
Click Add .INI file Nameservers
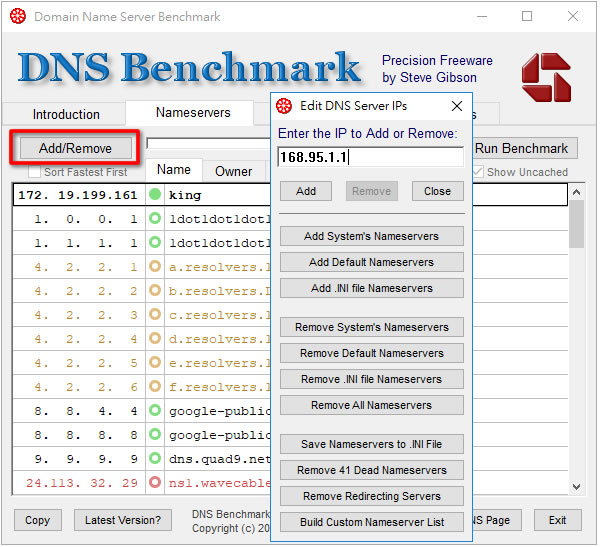pyautogui.click(x=372, y=288)
